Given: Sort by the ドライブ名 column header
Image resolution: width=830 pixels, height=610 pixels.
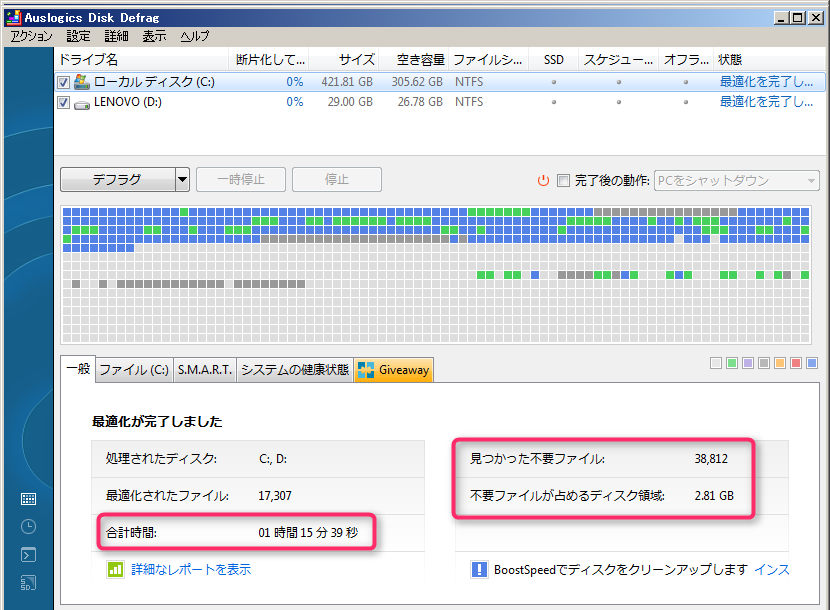Looking at the screenshot, I should click(x=141, y=60).
